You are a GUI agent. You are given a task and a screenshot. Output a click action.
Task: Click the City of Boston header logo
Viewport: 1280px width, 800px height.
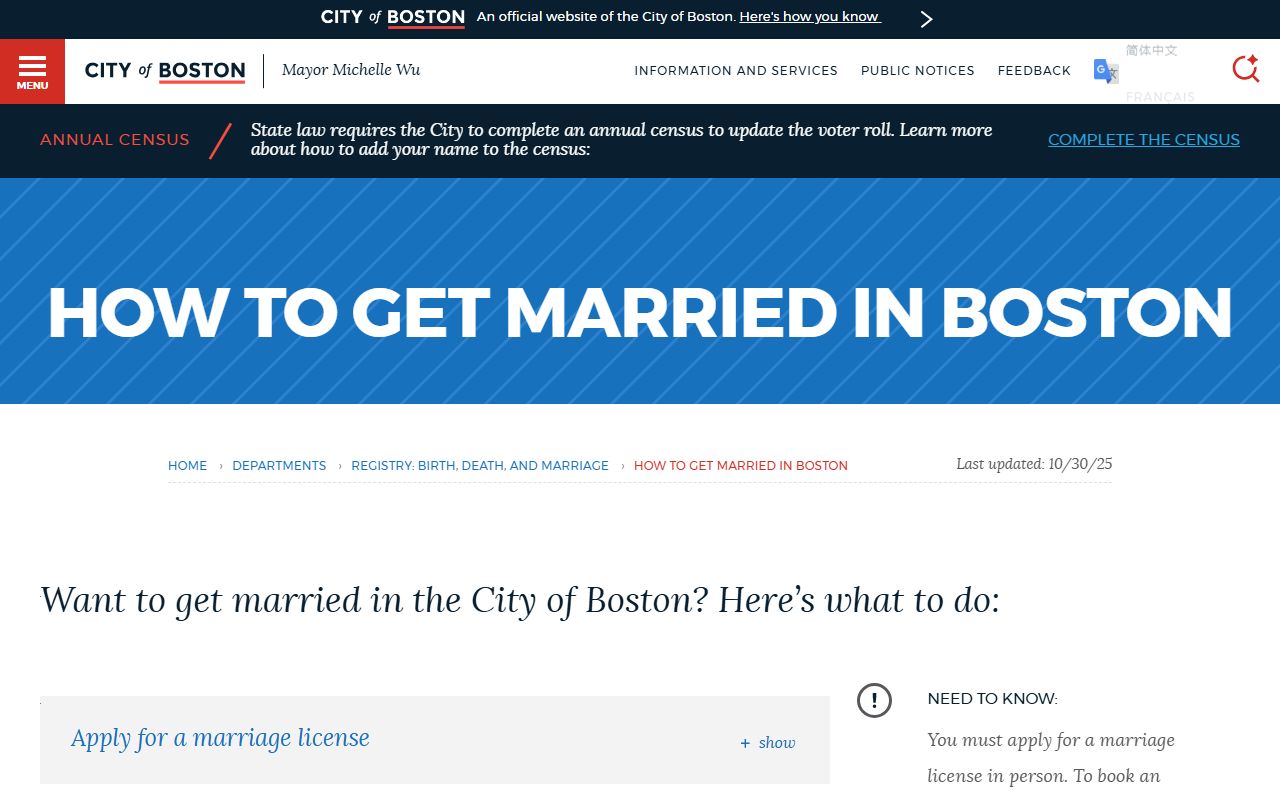(165, 71)
